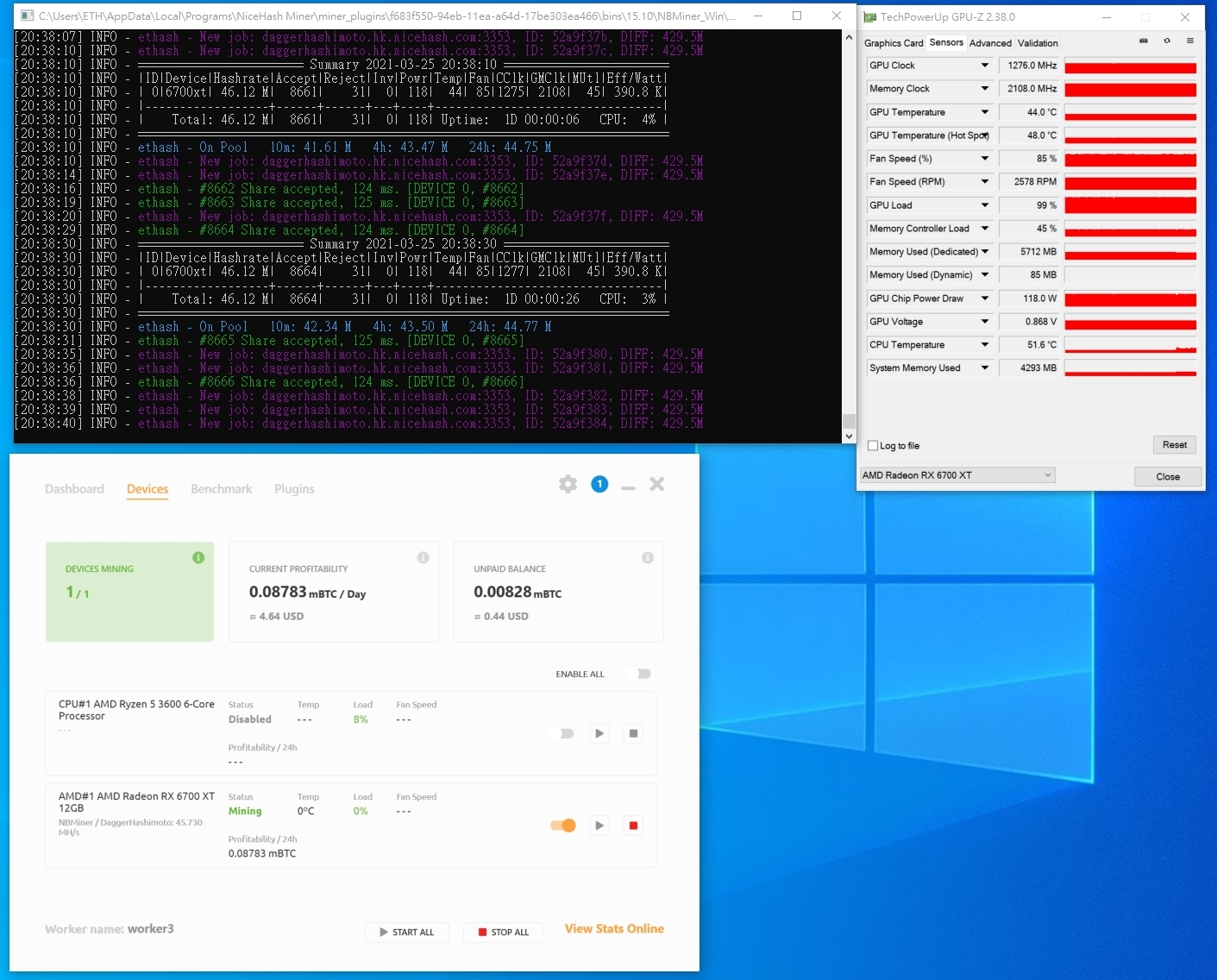Open the Memory Used (Dedicated) dropdown

pos(984,252)
